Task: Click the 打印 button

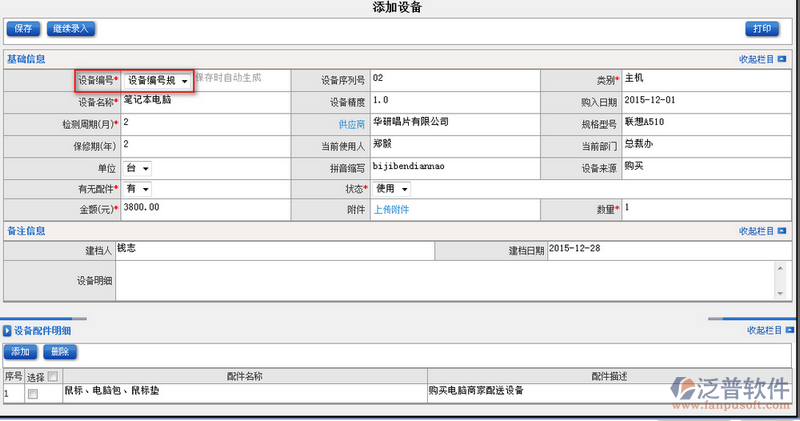Action: [x=762, y=28]
